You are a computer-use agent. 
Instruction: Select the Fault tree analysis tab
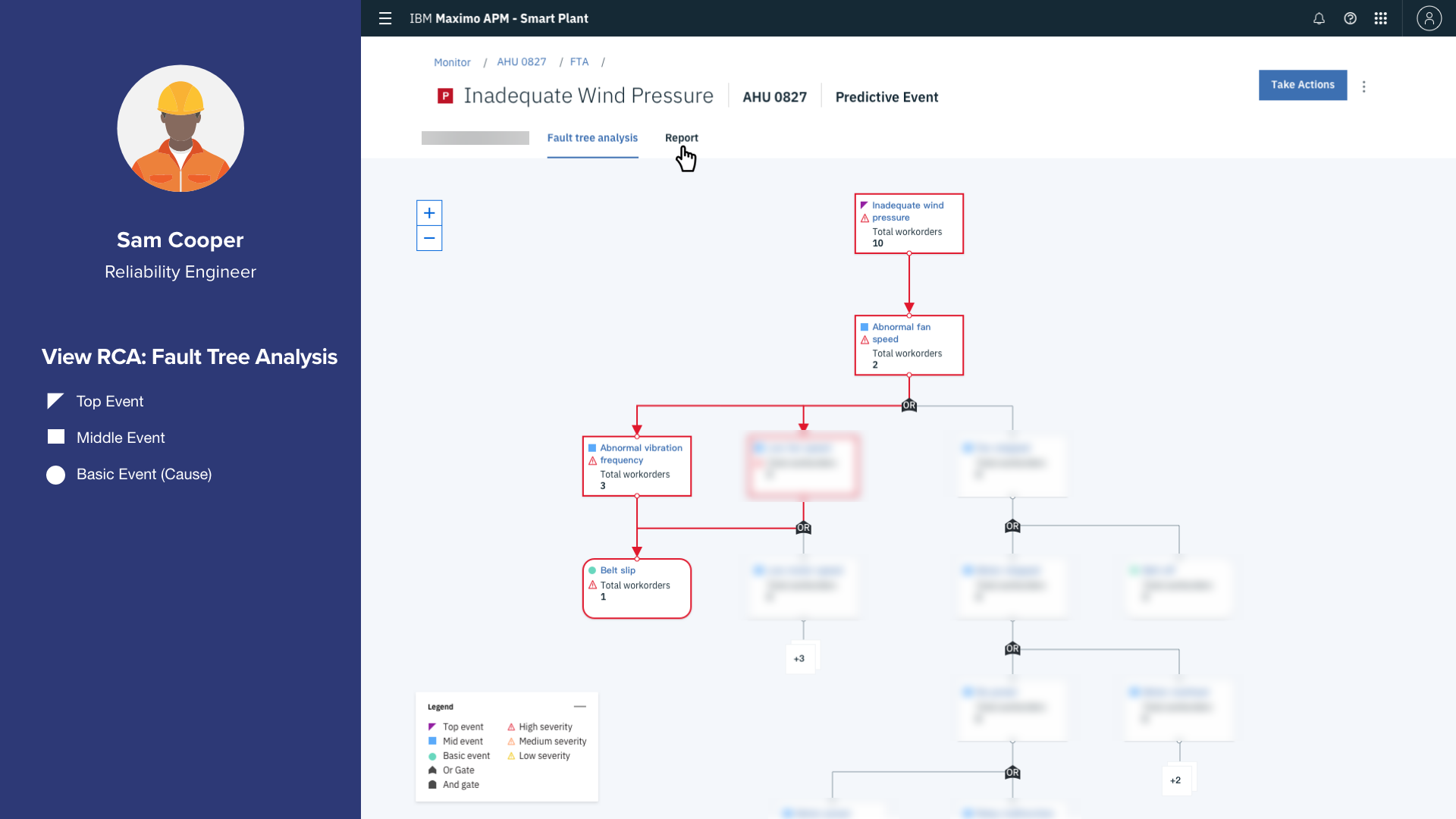click(592, 138)
